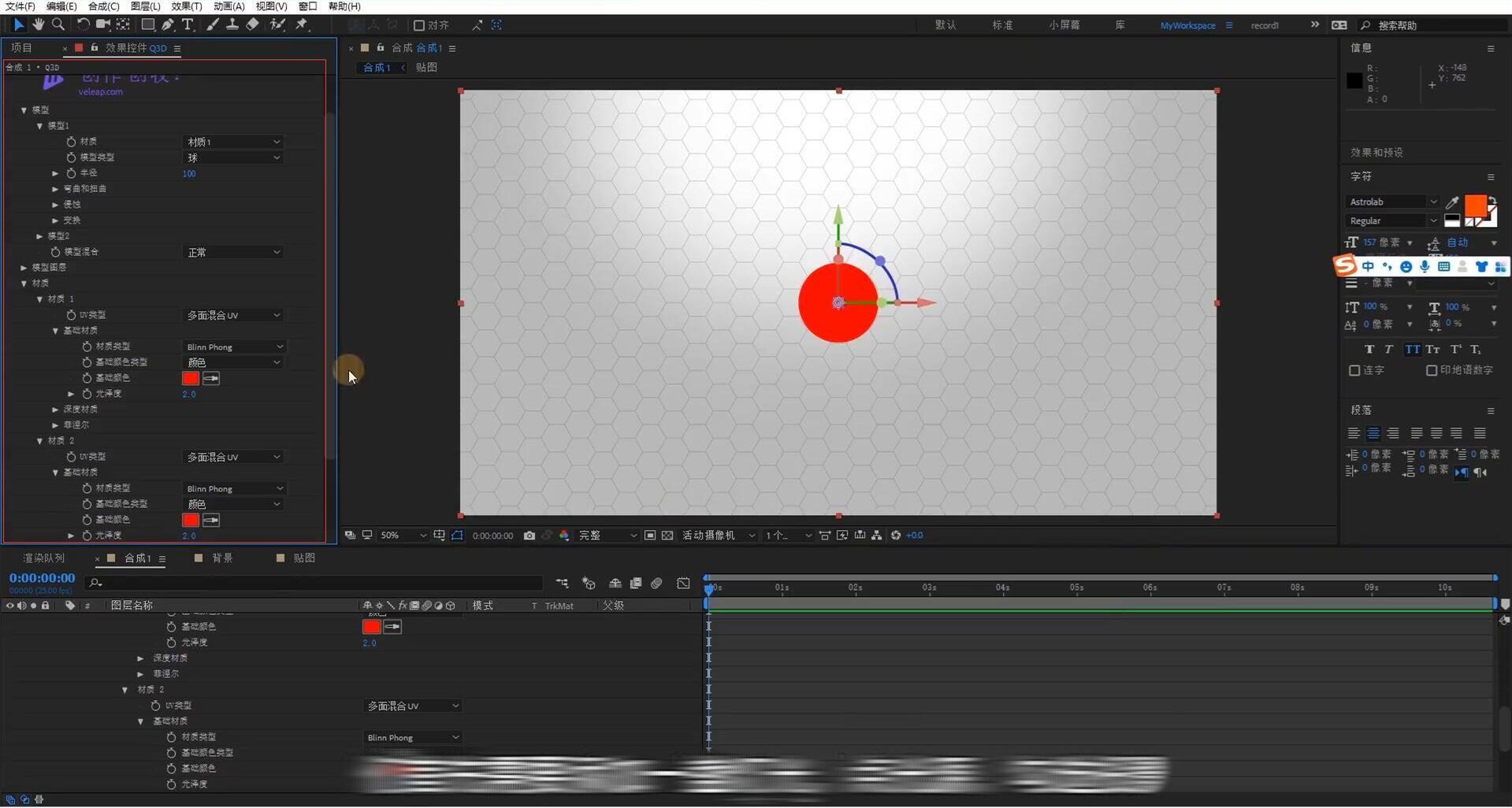The image size is (1512, 808).
Task: Enable motion blur icon in timeline
Action: coord(656,584)
